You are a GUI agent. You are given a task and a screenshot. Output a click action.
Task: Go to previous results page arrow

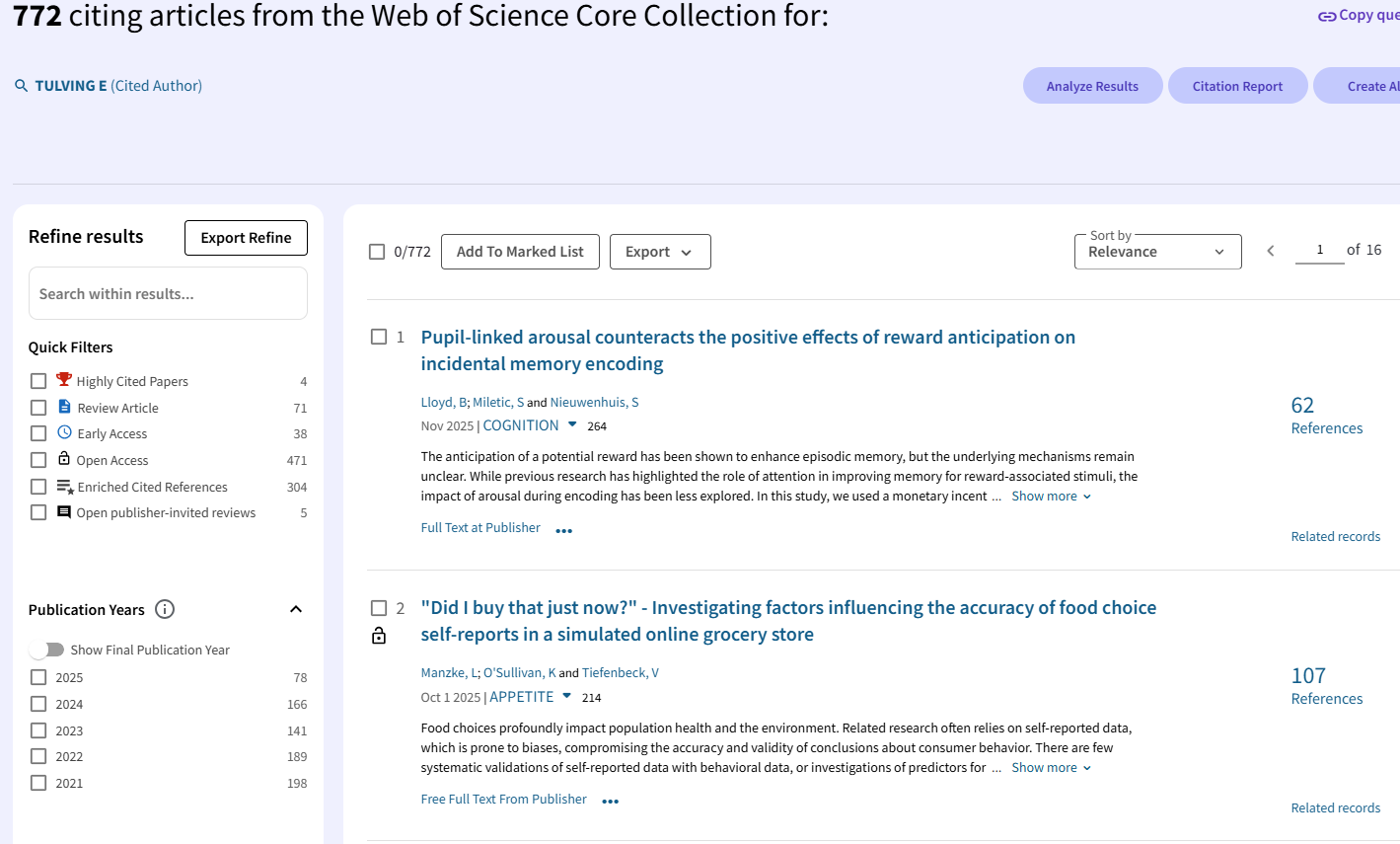pos(1271,251)
